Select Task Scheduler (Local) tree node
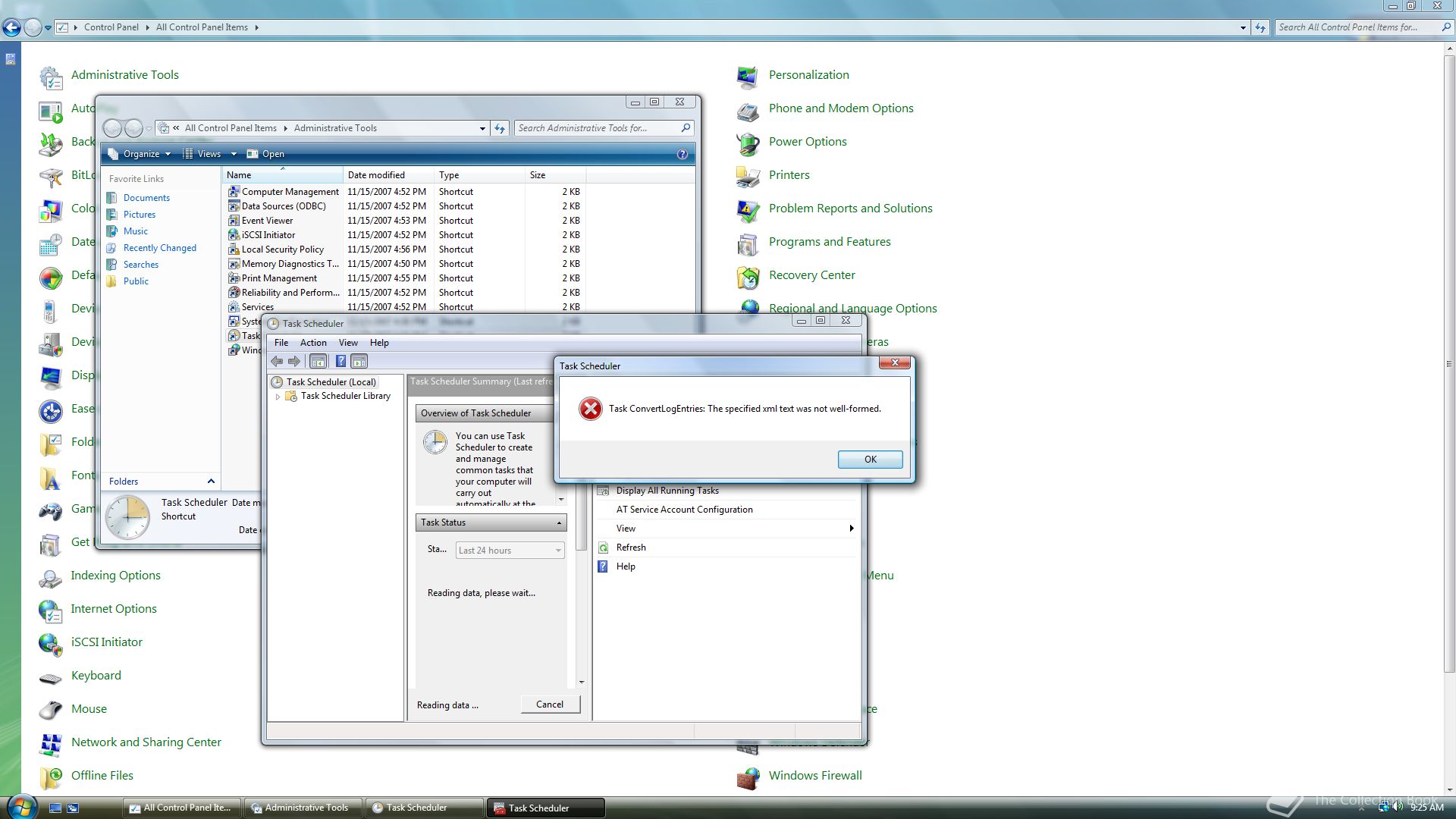The image size is (1456, 819). pos(331,382)
